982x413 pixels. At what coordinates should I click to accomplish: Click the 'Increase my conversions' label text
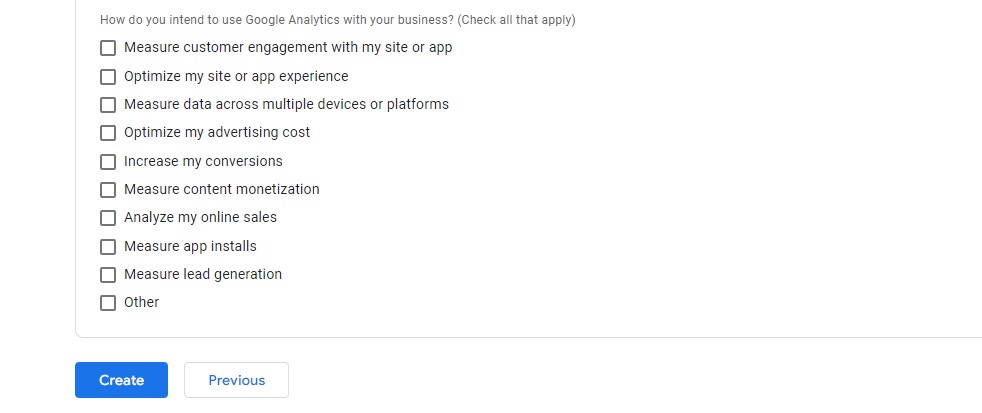pos(203,161)
